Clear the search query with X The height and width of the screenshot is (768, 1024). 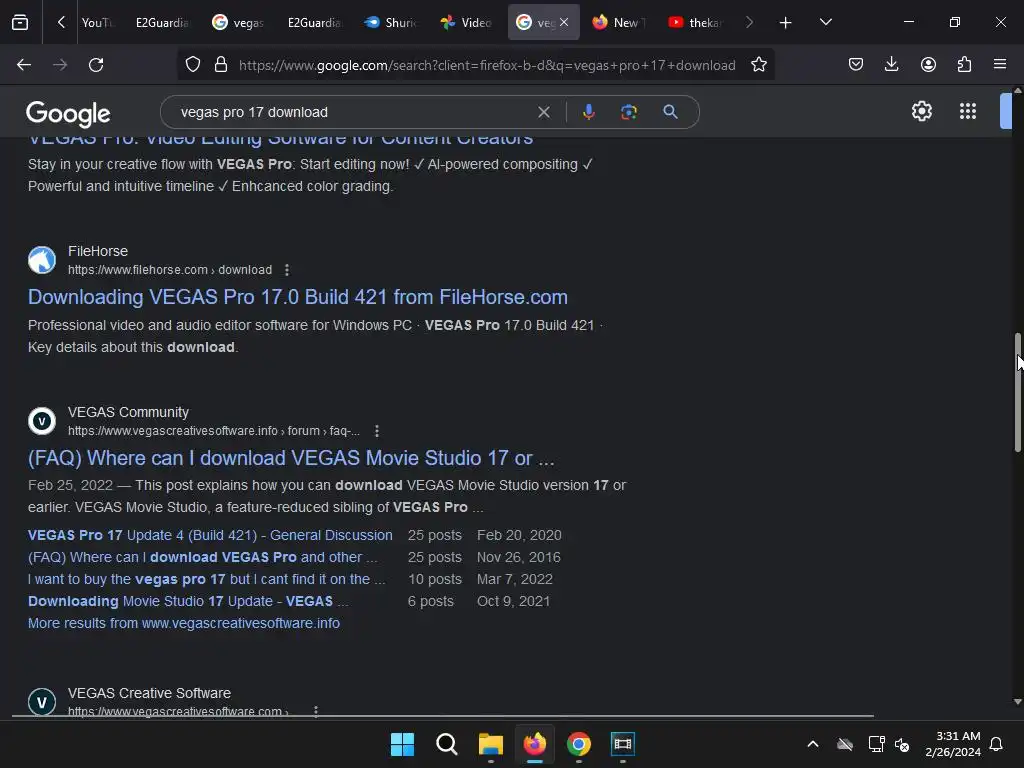(x=544, y=112)
